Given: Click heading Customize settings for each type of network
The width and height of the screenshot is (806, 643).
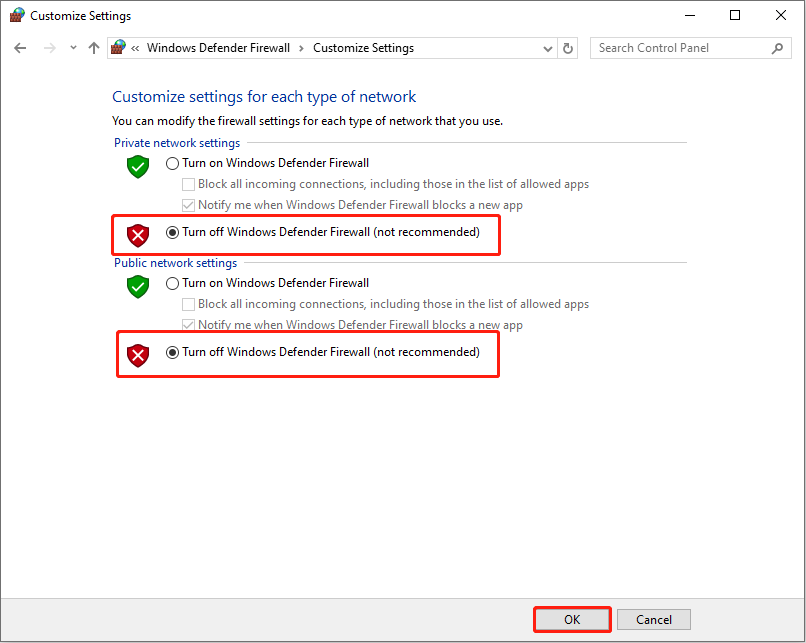Looking at the screenshot, I should pos(264,97).
